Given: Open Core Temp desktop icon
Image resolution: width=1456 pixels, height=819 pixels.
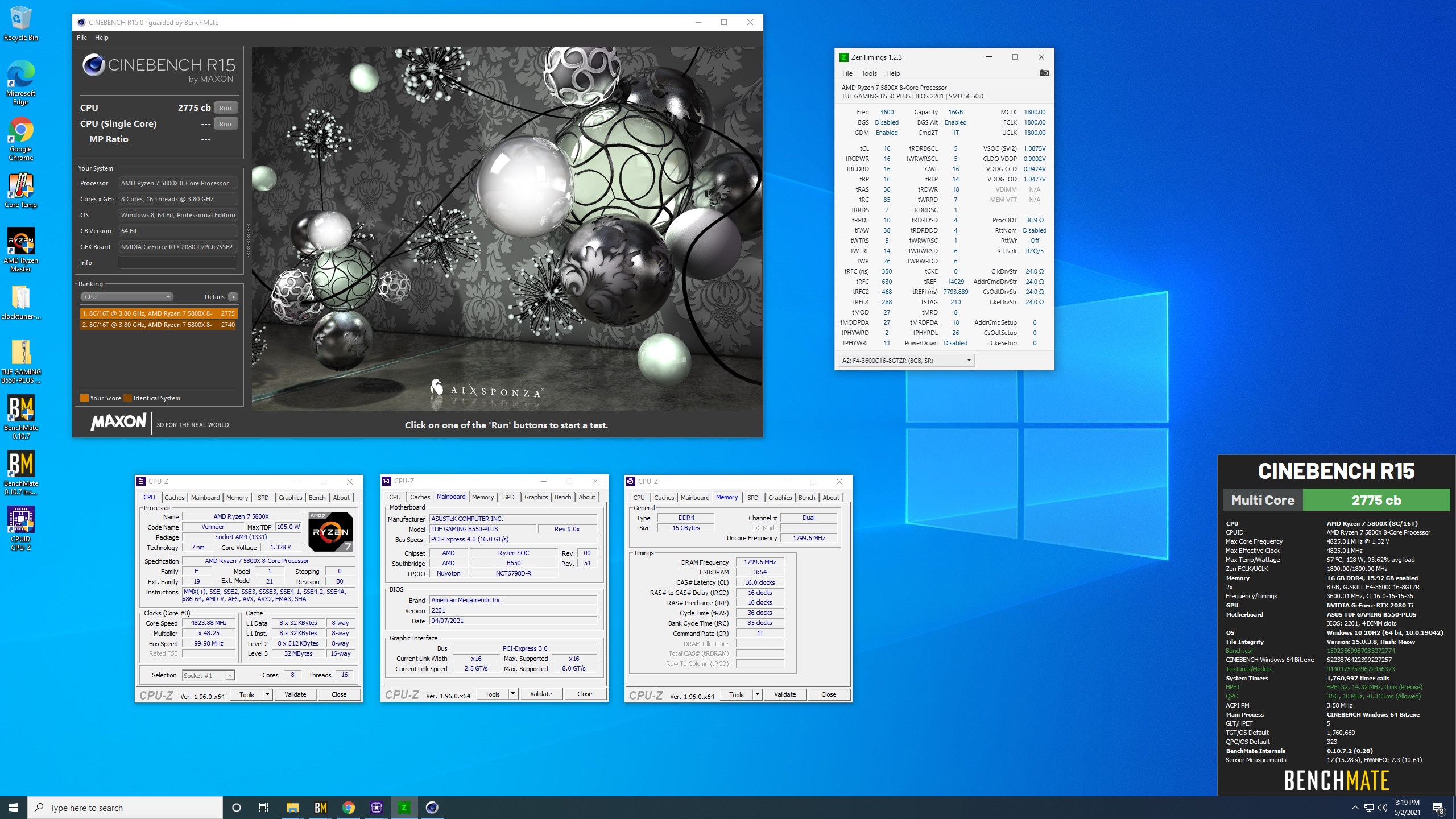Looking at the screenshot, I should tap(20, 191).
